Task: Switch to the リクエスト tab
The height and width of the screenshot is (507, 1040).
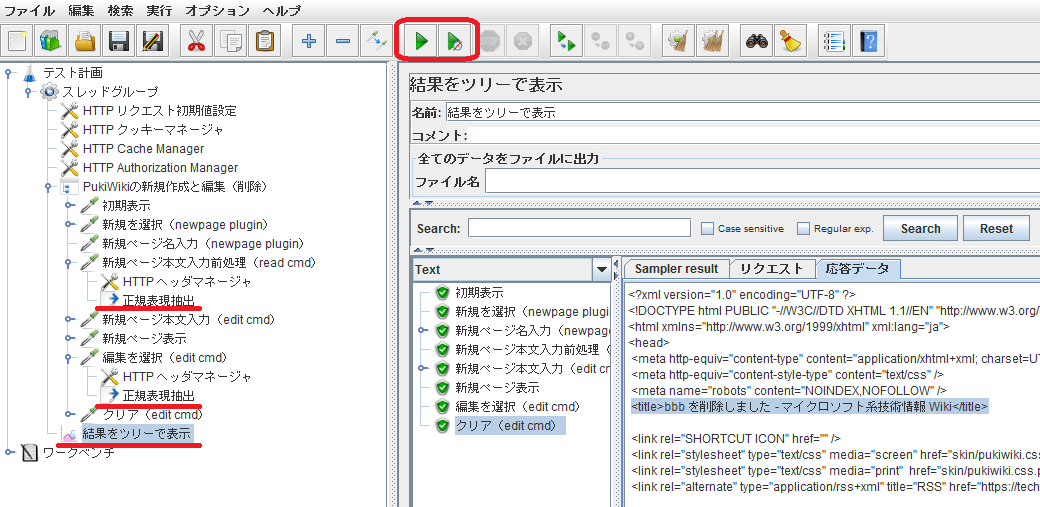Action: tap(771, 268)
